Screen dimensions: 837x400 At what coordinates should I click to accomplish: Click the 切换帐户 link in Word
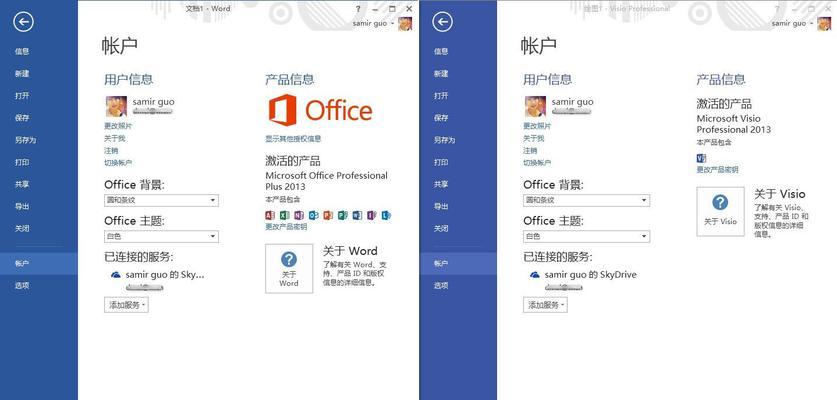click(x=118, y=163)
